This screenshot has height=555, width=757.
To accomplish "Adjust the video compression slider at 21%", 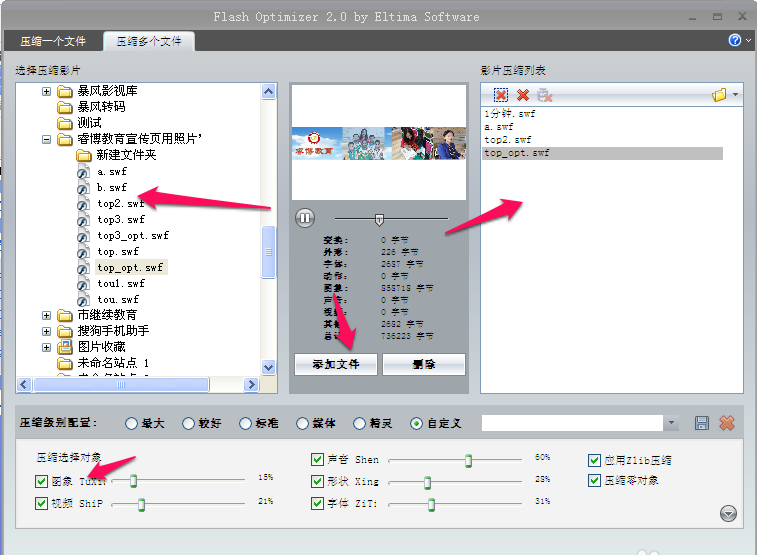I will 141,505.
